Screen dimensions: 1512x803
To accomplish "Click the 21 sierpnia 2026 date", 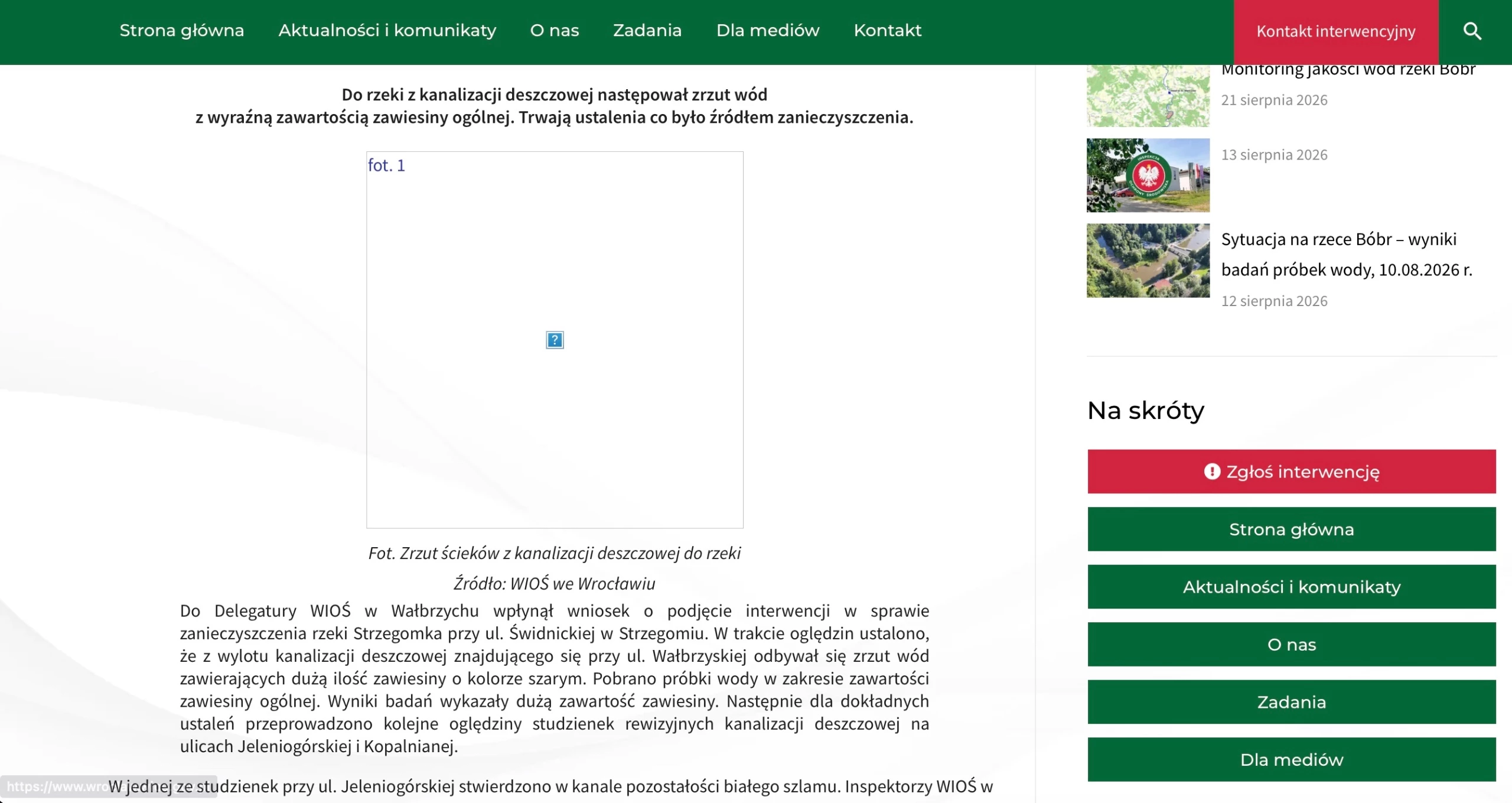I will [1274, 100].
